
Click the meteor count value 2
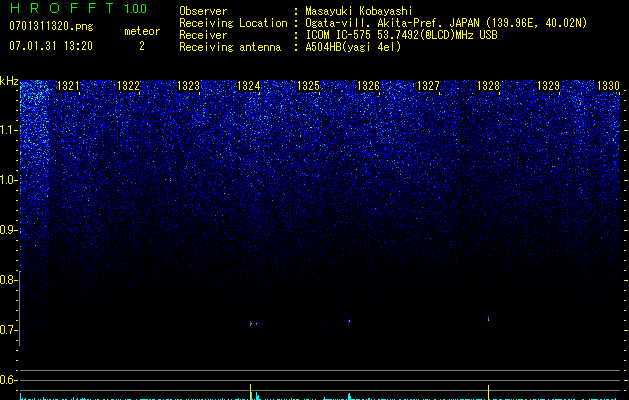click(142, 46)
